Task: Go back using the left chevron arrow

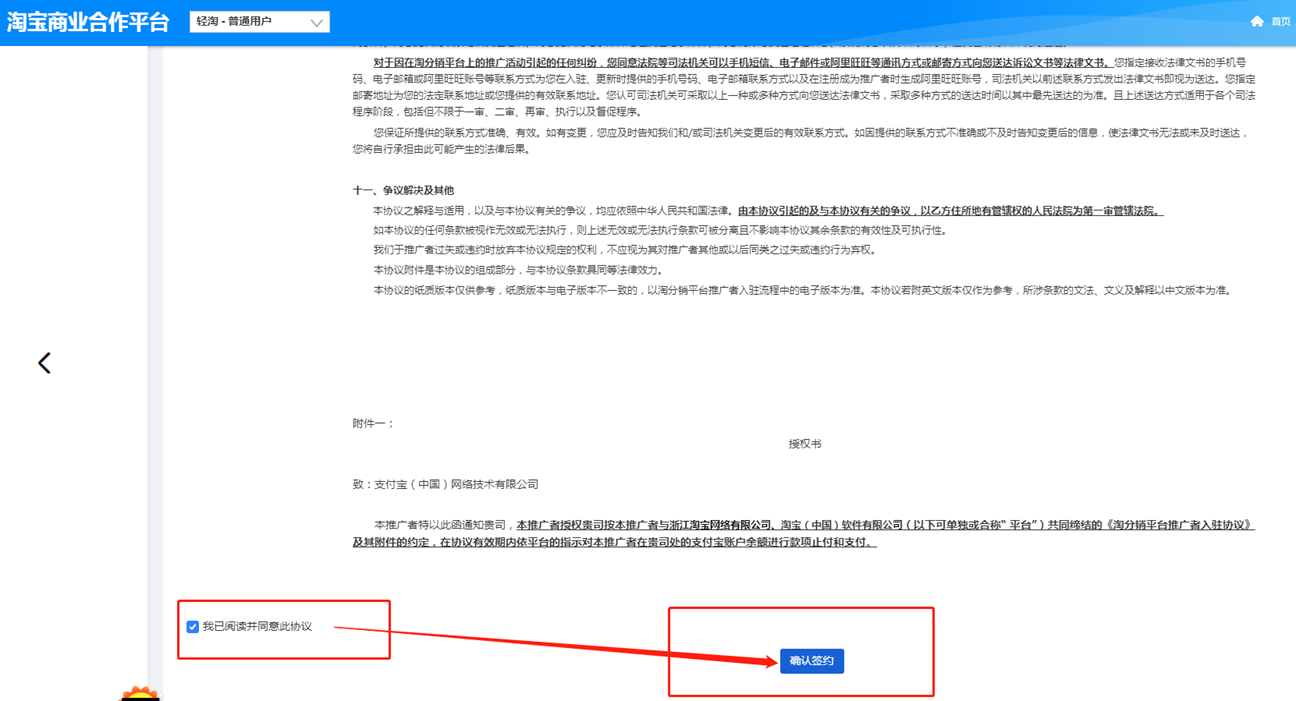Action: coord(44,363)
